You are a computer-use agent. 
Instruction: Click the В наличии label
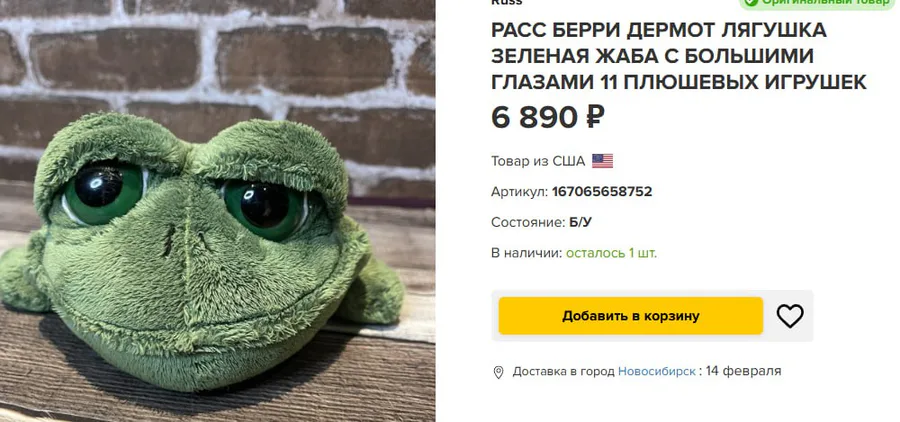tap(526, 253)
